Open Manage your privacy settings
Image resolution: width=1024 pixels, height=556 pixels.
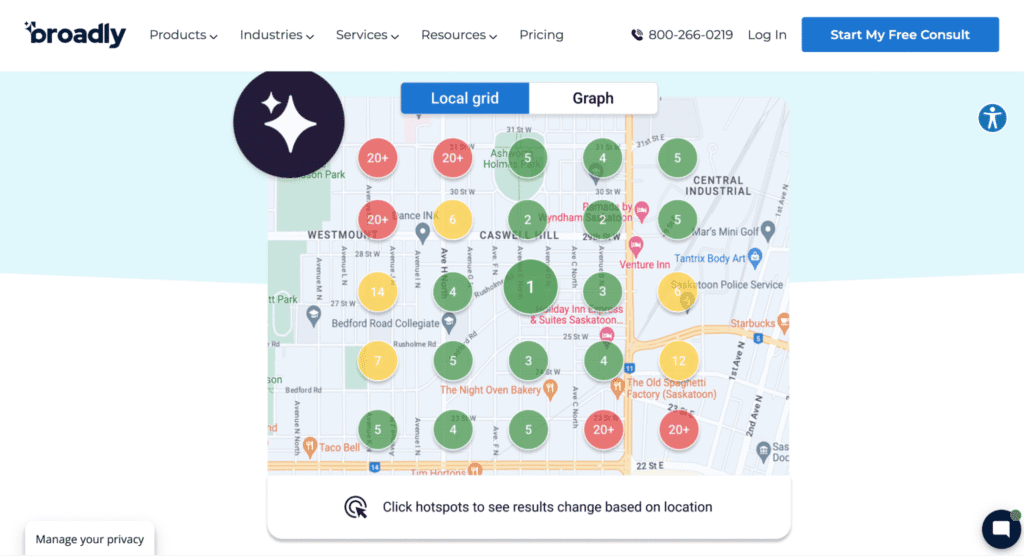pyautogui.click(x=89, y=539)
